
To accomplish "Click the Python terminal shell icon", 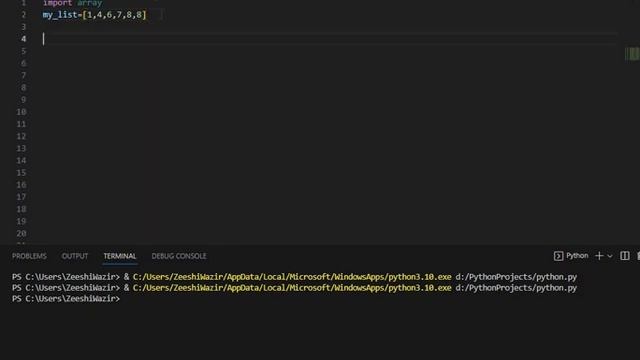I will (558, 256).
